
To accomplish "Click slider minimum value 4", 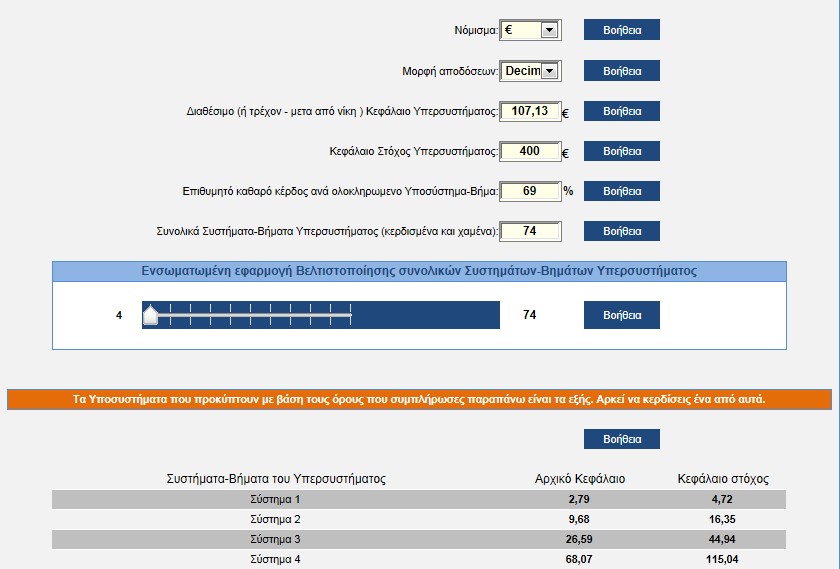I will click(119, 316).
